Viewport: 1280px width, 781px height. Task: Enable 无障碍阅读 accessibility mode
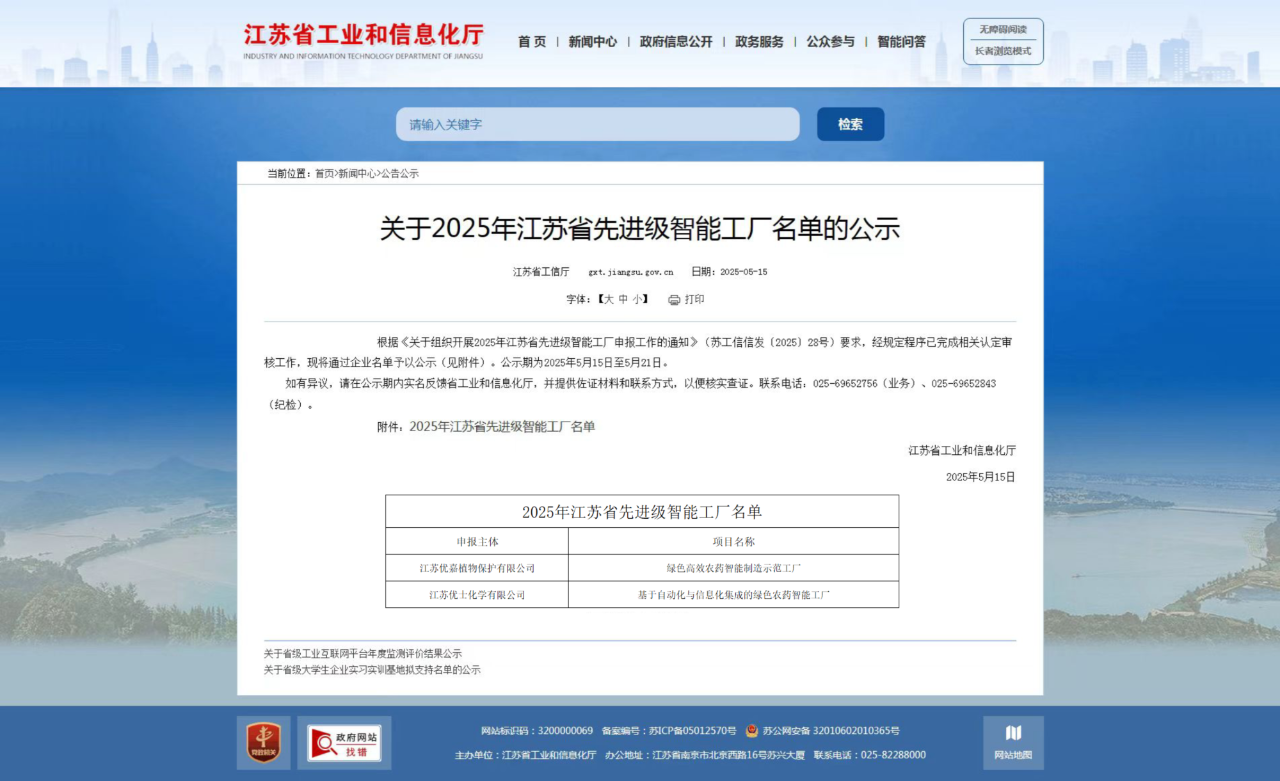[1003, 30]
